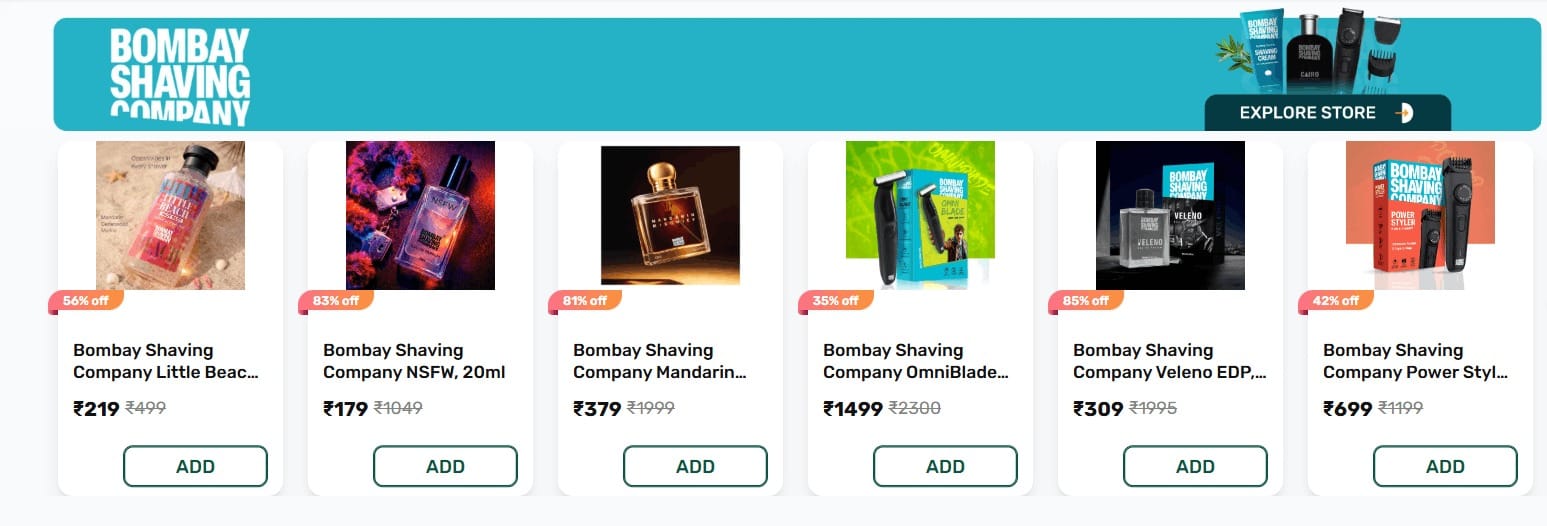Open the Veleno EDP product image
This screenshot has height=526, width=1547.
[1170, 215]
